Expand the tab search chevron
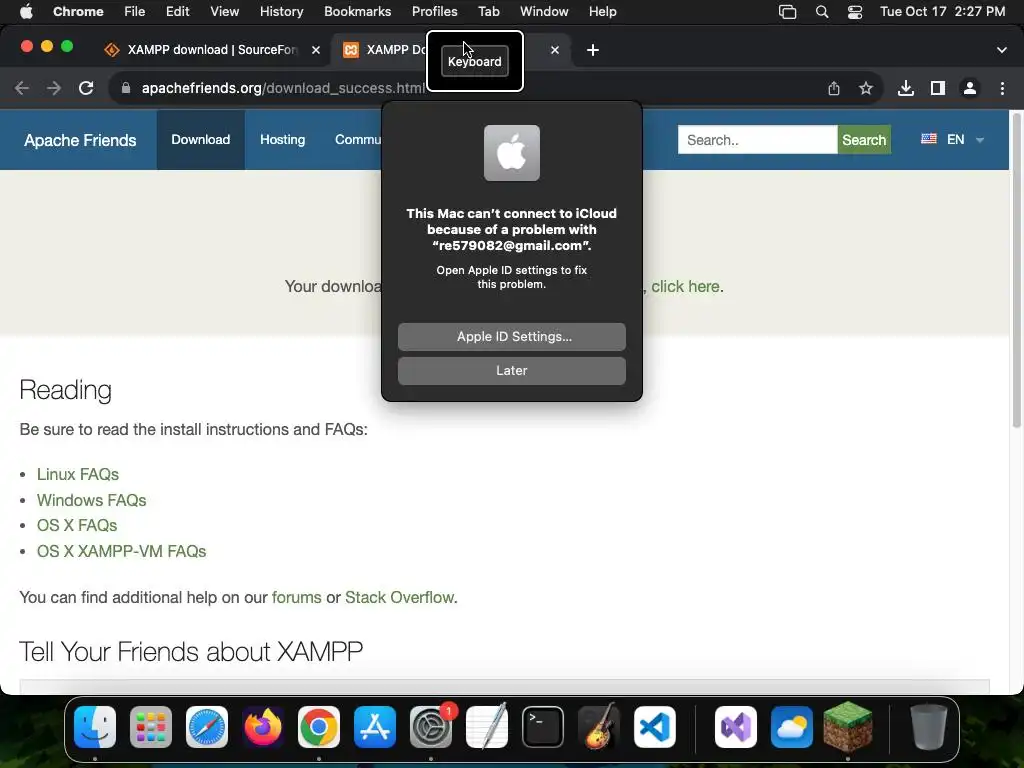This screenshot has width=1024, height=768. point(1002,50)
